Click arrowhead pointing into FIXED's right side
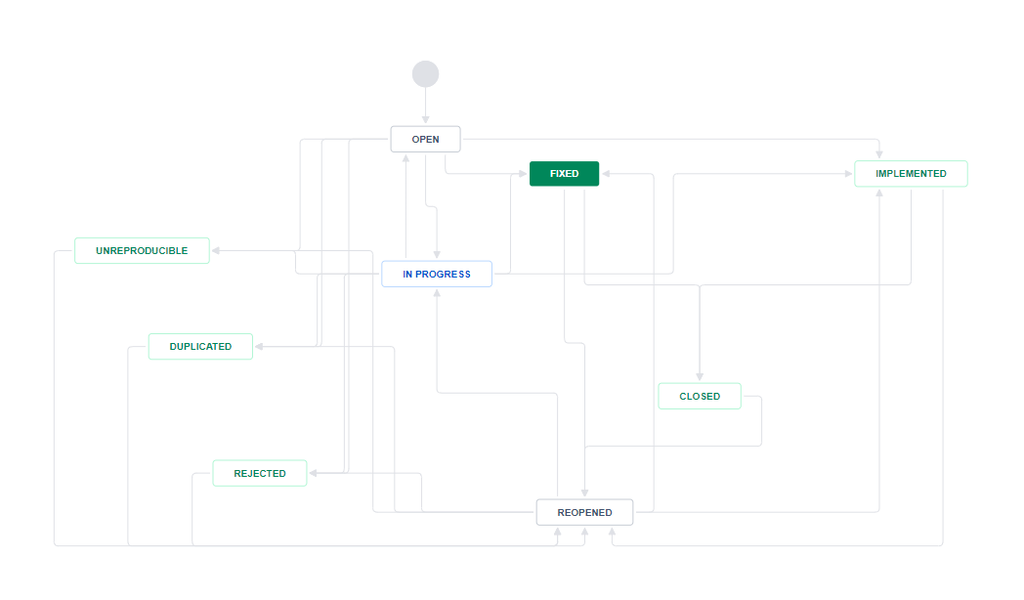This screenshot has height=600, width=1024. (606, 174)
